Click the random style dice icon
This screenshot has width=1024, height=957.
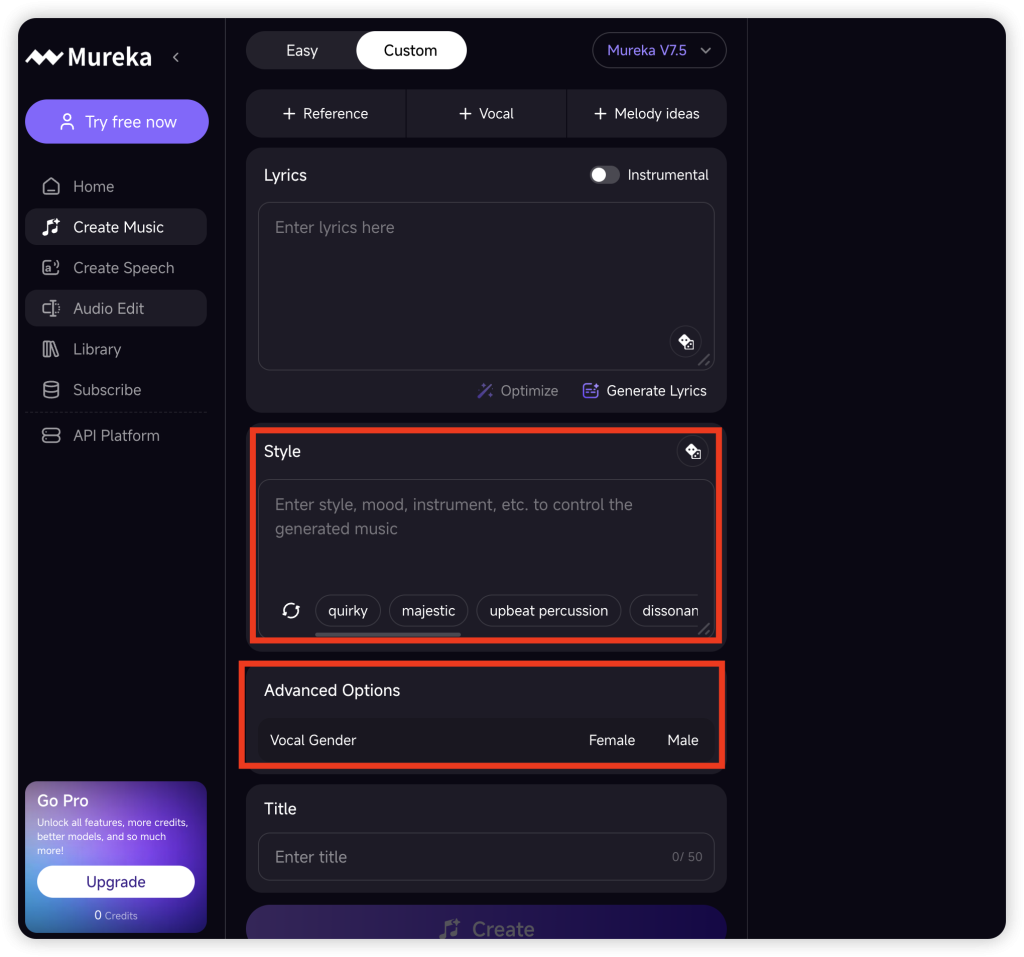click(692, 451)
